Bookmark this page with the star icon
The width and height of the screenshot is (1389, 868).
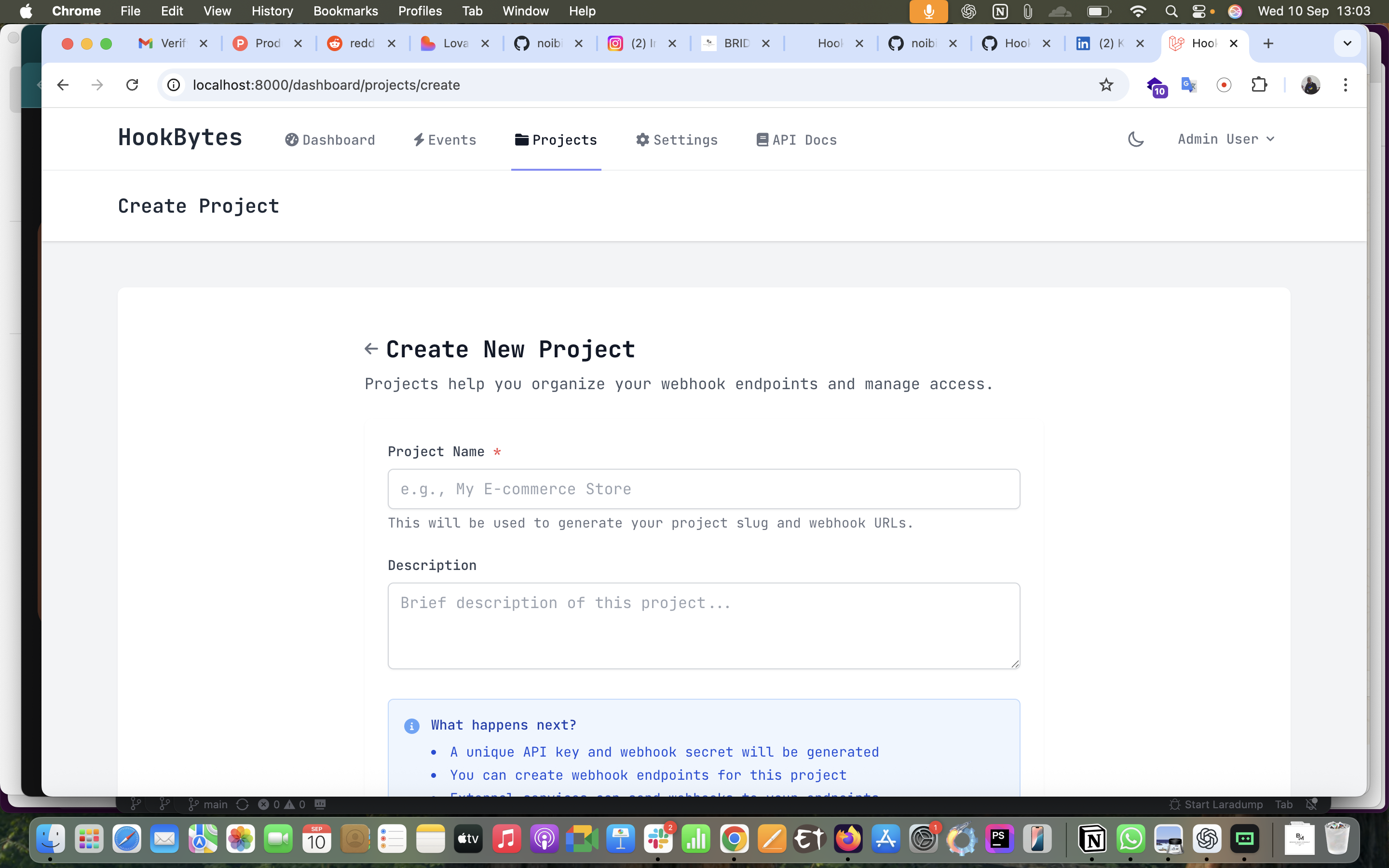1106,85
